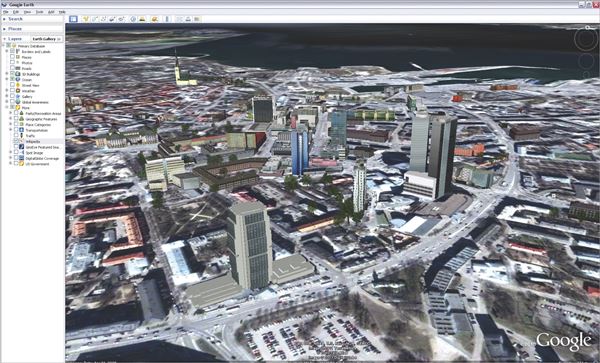
Task: Select the Street View layer item
Action: pyautogui.click(x=30, y=85)
